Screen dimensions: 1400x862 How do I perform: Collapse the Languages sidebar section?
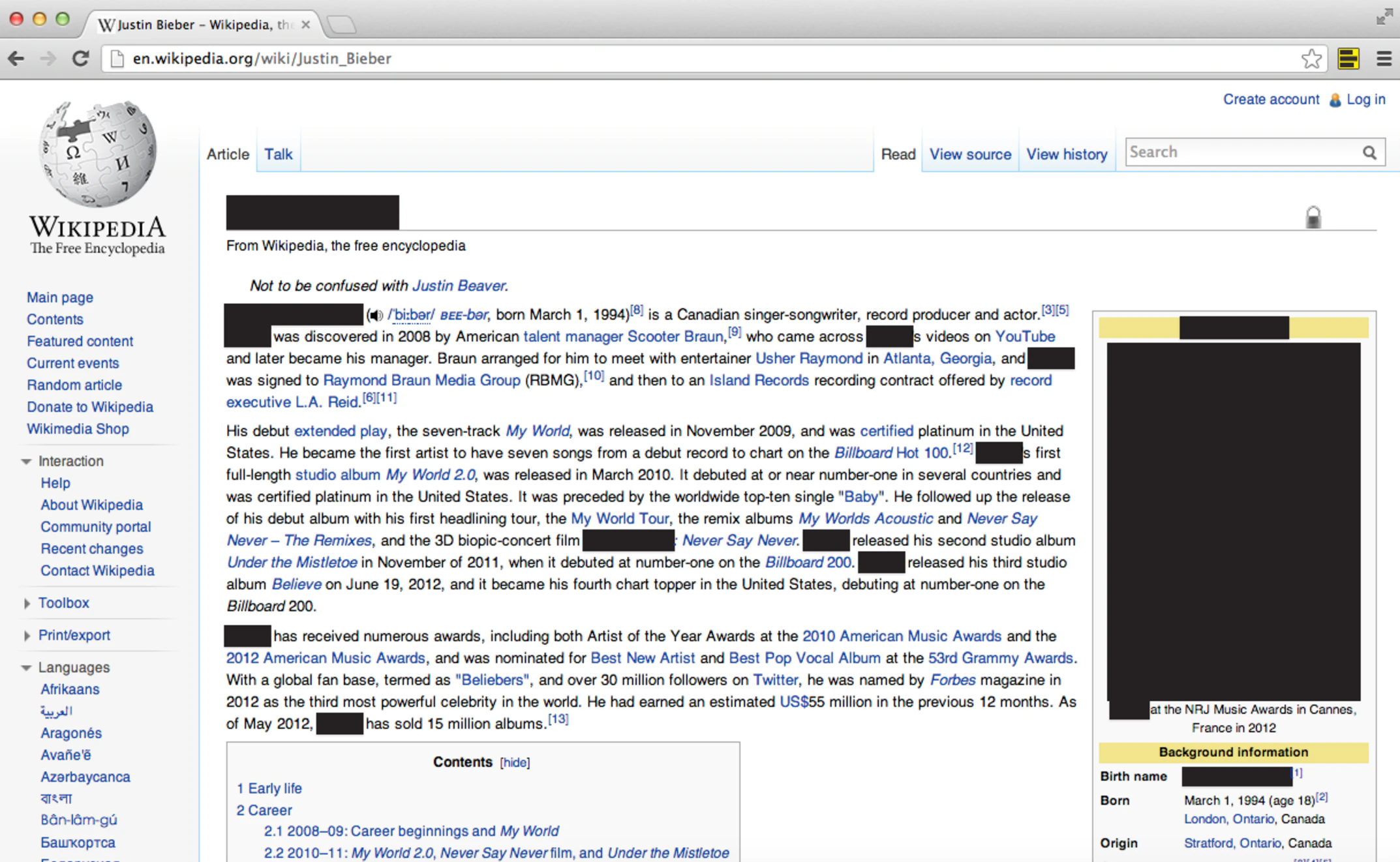tap(27, 668)
